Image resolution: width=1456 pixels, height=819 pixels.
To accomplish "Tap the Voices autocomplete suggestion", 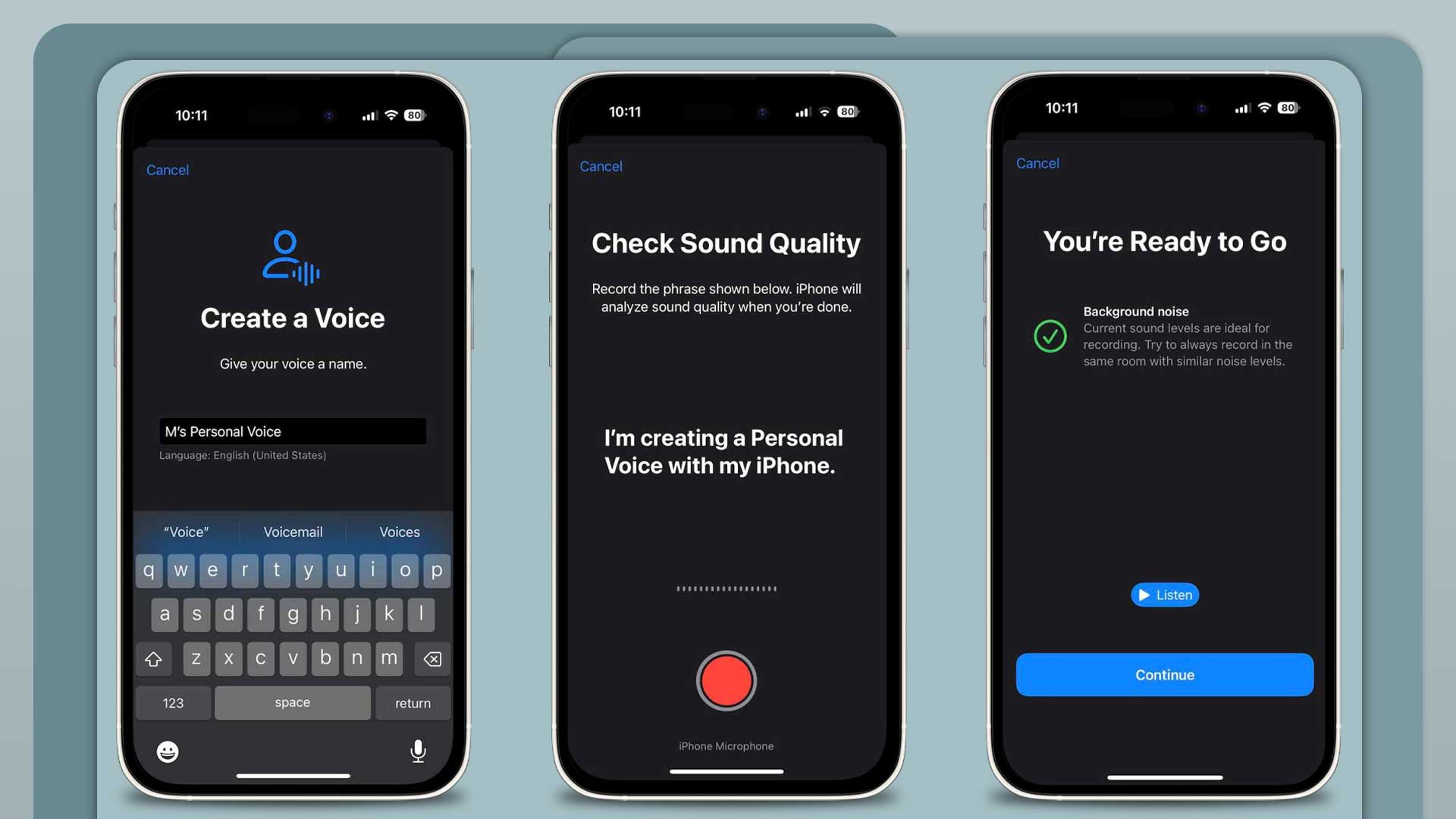I will click(x=399, y=531).
